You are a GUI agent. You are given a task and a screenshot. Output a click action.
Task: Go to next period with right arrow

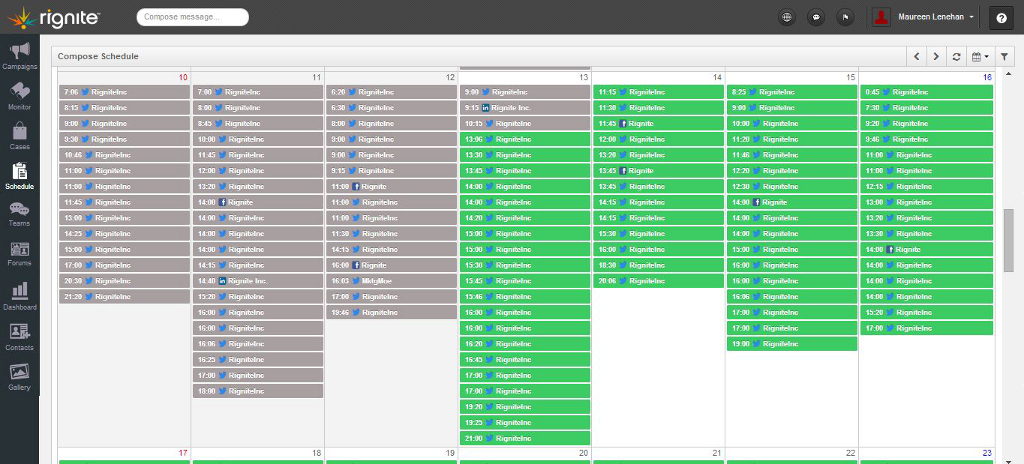click(x=936, y=57)
